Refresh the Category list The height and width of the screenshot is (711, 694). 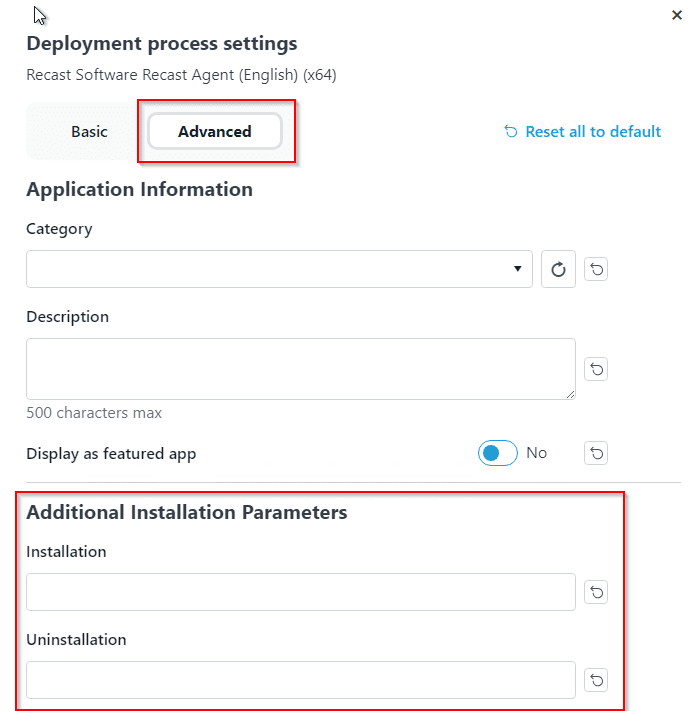[558, 269]
